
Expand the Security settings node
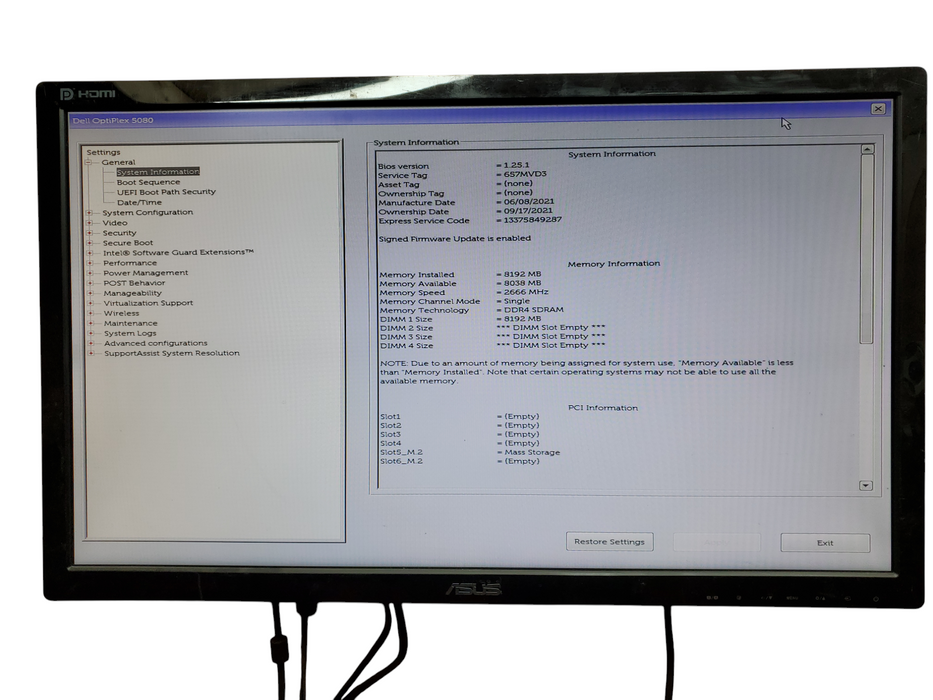click(89, 233)
